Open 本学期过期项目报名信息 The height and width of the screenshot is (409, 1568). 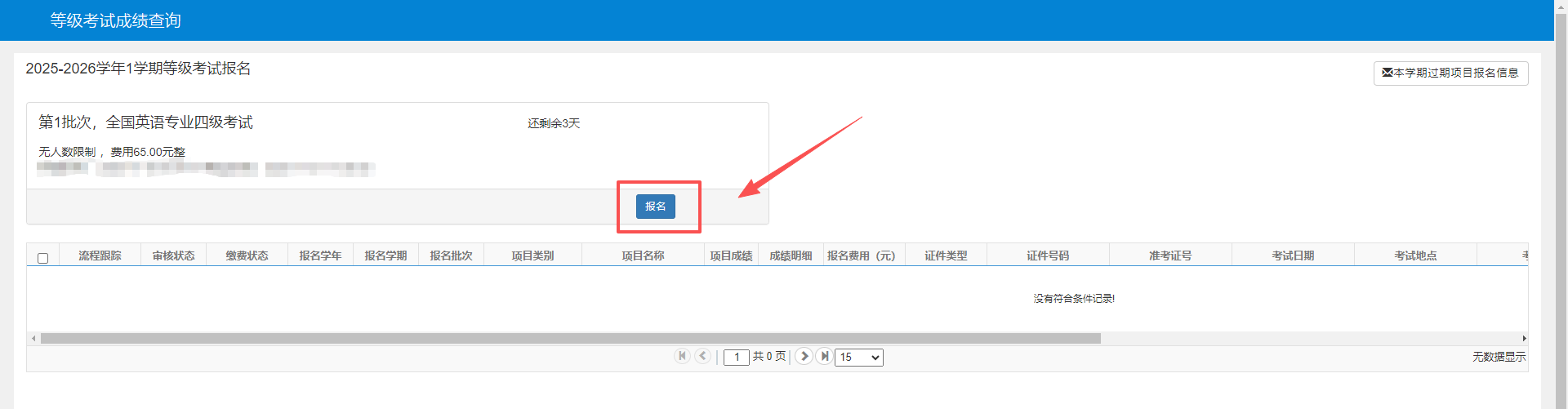point(1450,73)
